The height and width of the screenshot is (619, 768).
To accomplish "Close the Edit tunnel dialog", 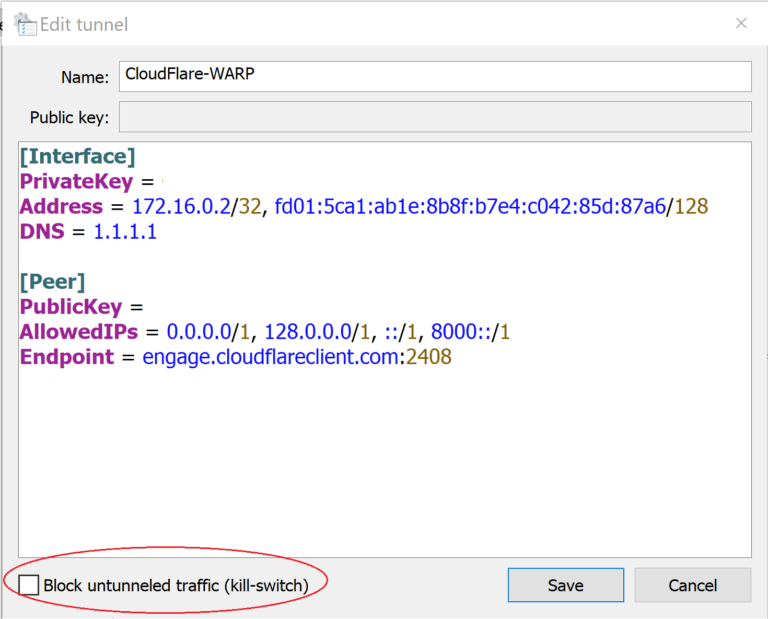I will coord(741,23).
